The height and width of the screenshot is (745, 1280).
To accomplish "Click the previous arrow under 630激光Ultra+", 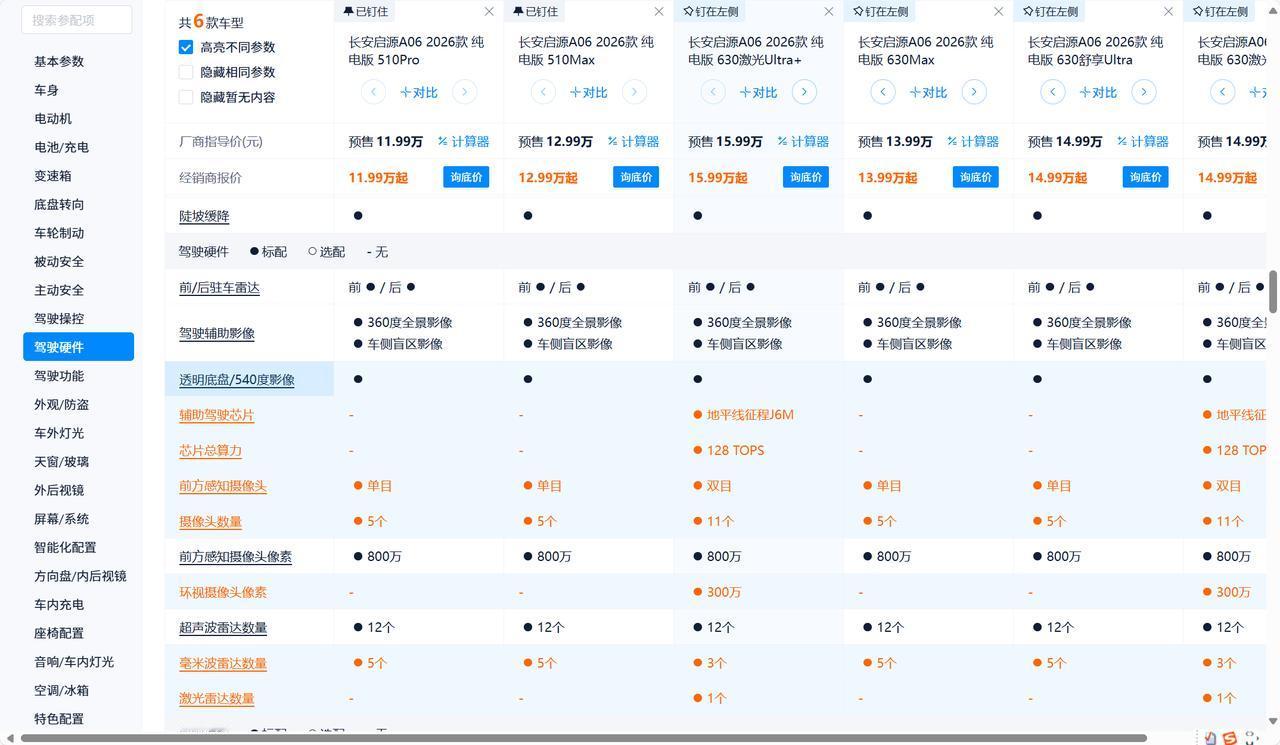I will point(713,92).
